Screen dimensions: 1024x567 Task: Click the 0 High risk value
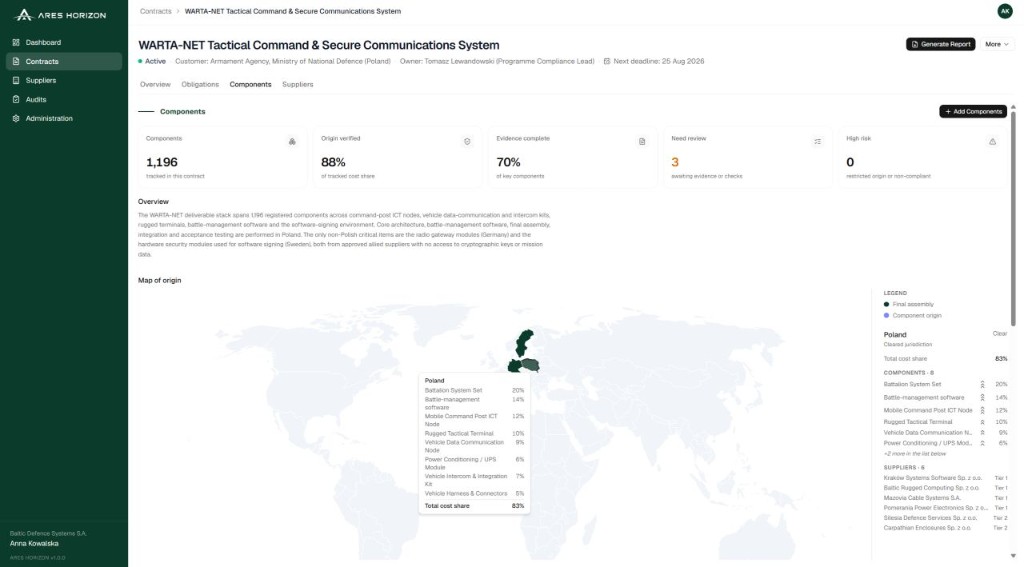850,162
